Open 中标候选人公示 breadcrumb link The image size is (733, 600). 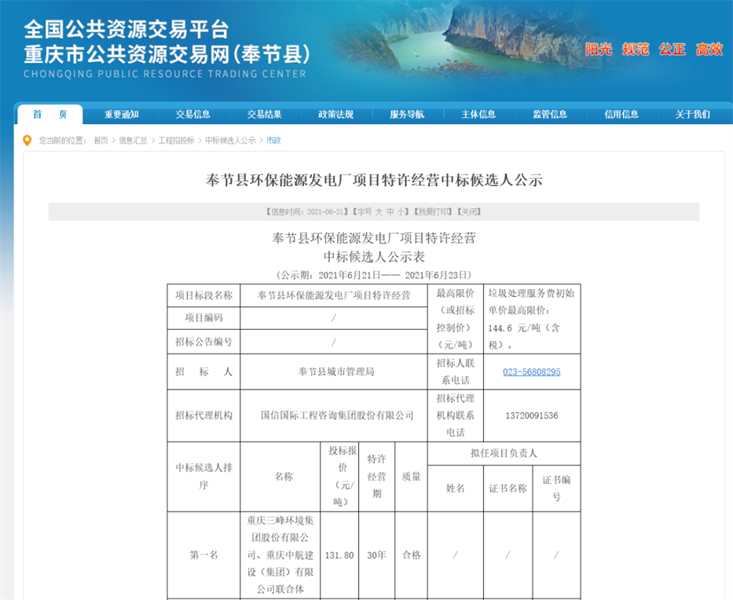coord(230,141)
